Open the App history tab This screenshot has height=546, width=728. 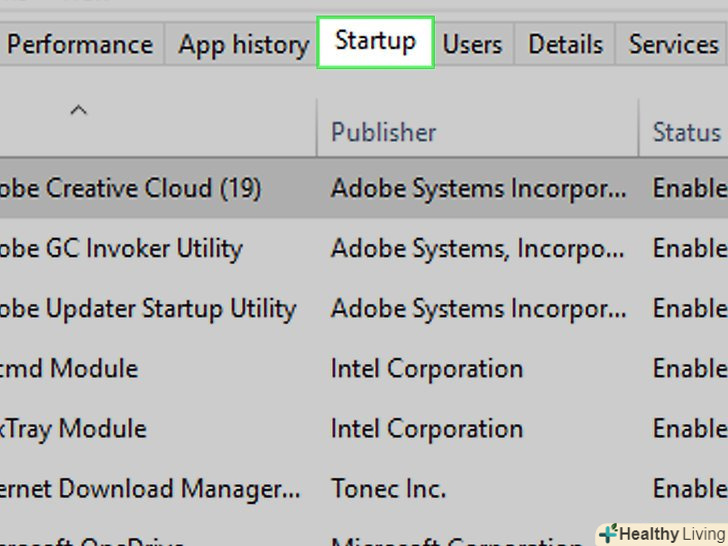tap(243, 45)
